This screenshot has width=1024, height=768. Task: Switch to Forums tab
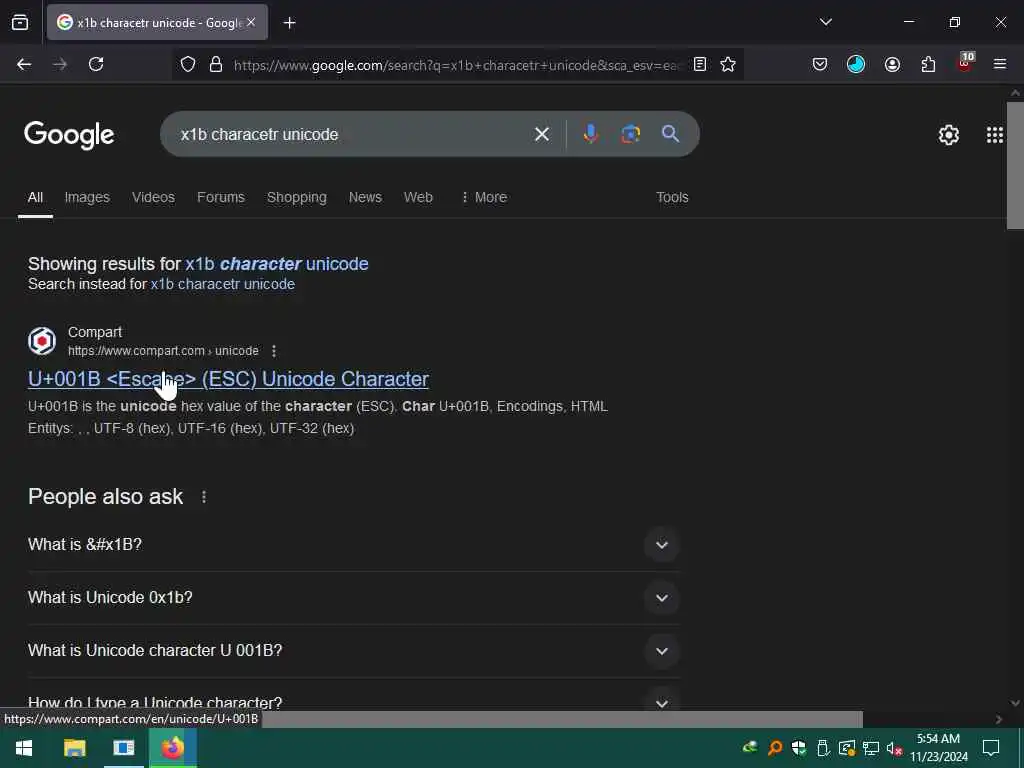pyautogui.click(x=221, y=197)
